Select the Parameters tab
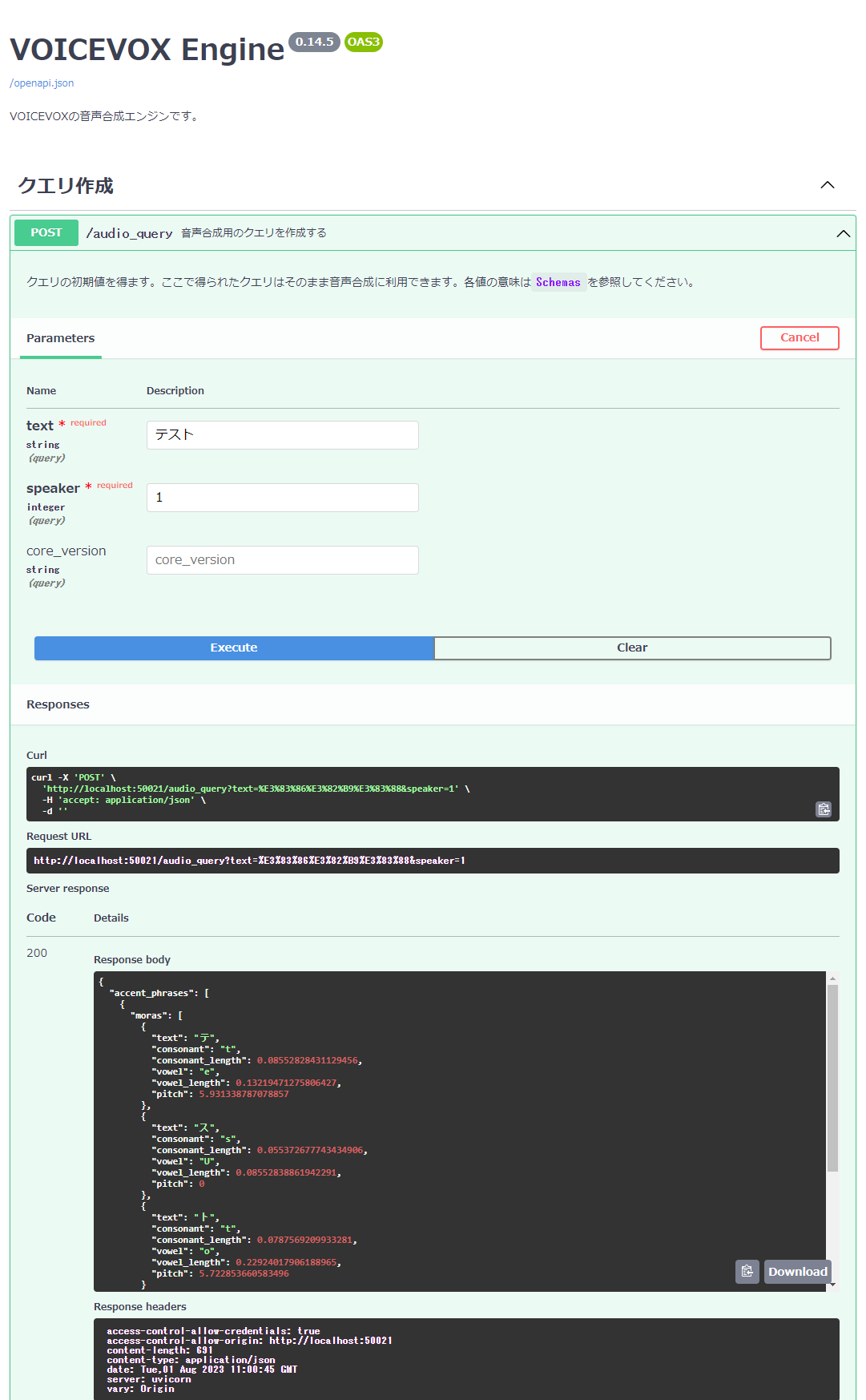The height and width of the screenshot is (1400, 866). [x=60, y=338]
